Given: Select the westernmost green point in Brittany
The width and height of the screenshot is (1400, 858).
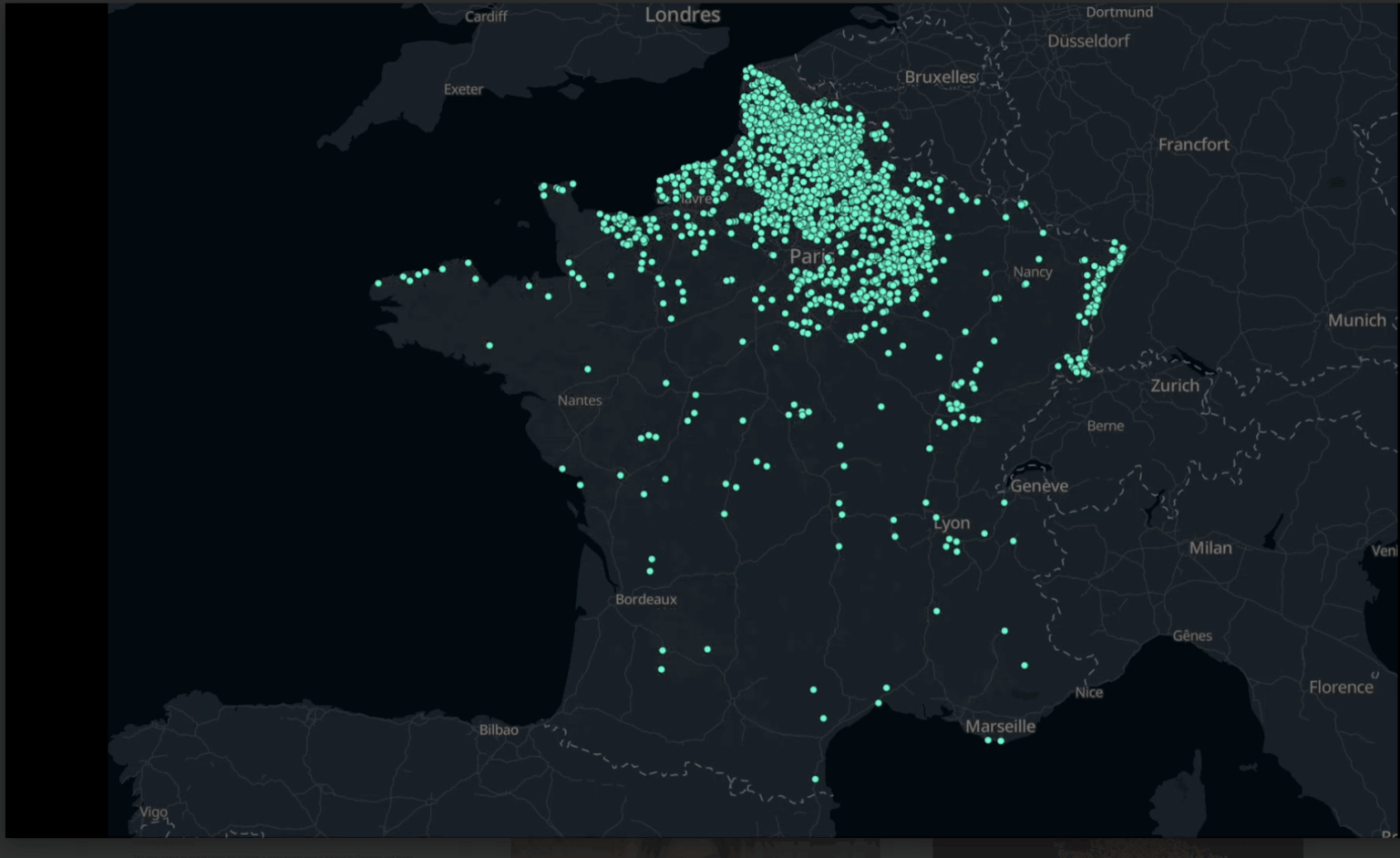Looking at the screenshot, I should (x=378, y=284).
